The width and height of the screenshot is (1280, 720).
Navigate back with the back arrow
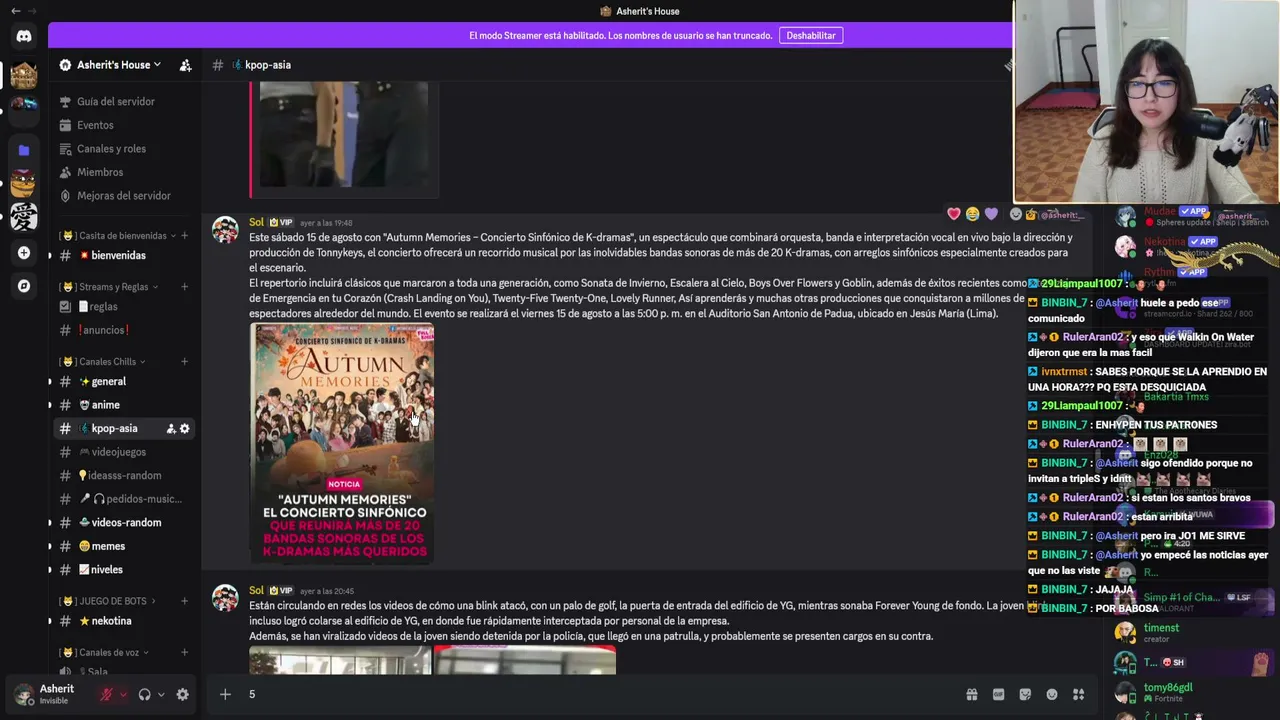pos(15,11)
